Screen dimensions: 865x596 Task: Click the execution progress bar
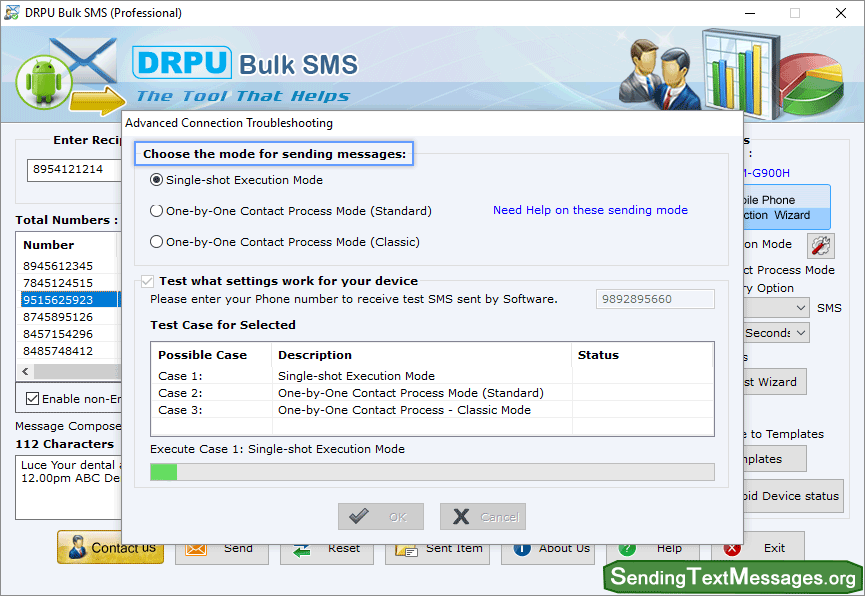(432, 472)
